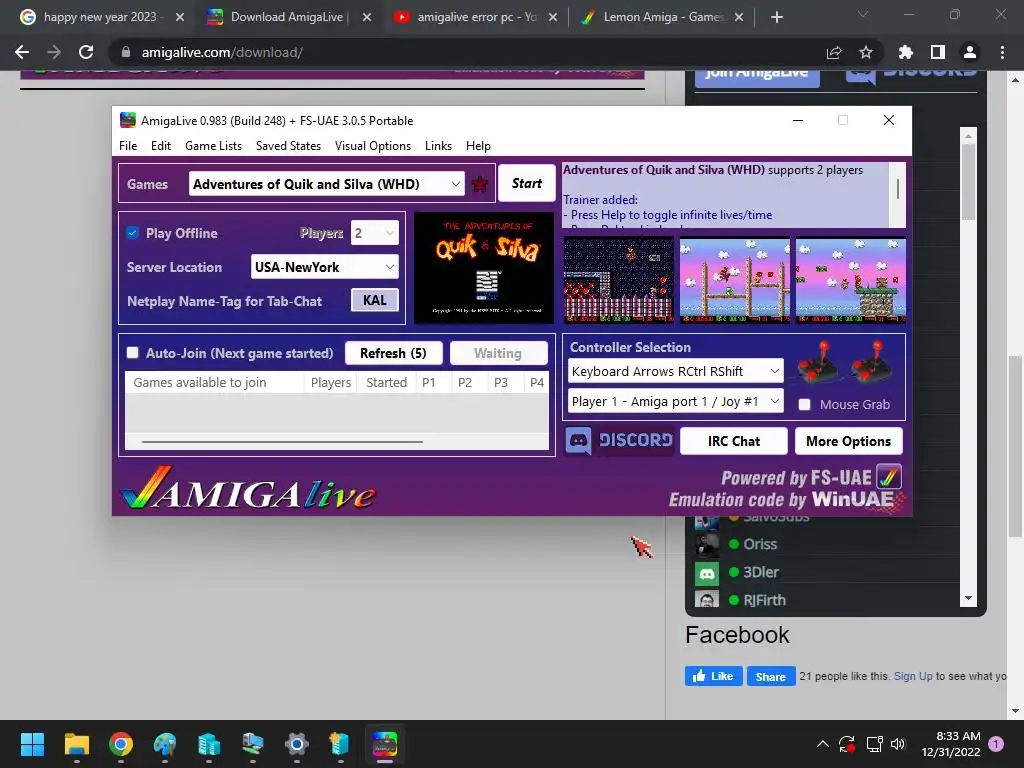Image resolution: width=1024 pixels, height=768 pixels.
Task: Click the first red joystick icon
Action: tap(819, 362)
